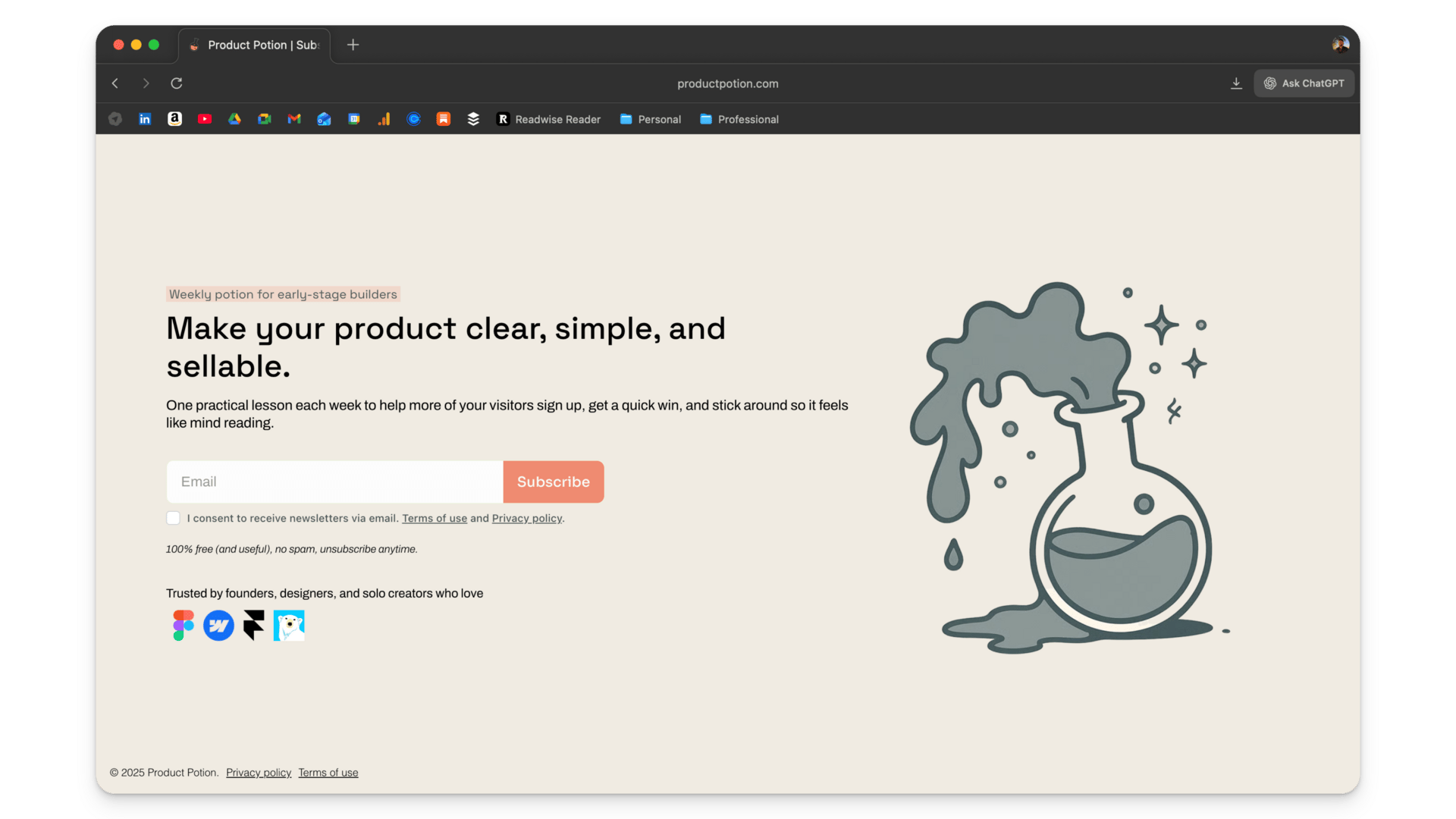Expand the Professional bookmarks folder
Viewport: 1456px width, 819px height.
(739, 119)
